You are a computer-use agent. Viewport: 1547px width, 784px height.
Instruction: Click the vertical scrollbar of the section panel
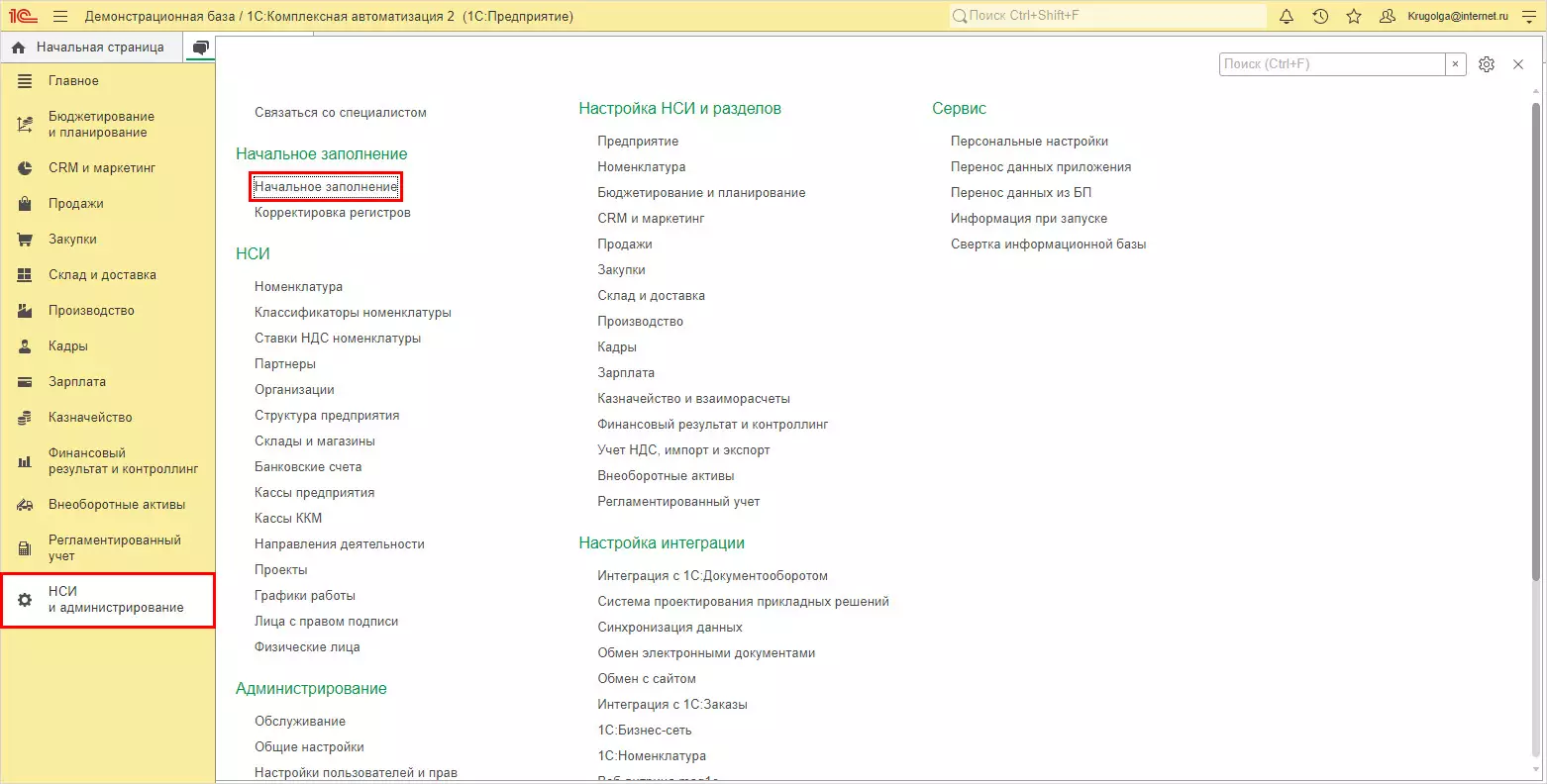point(1536,342)
